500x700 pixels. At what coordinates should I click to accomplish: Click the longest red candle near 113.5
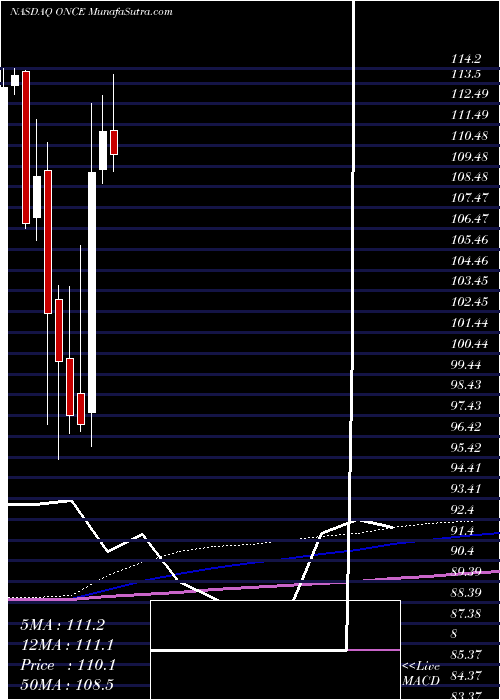(26, 147)
